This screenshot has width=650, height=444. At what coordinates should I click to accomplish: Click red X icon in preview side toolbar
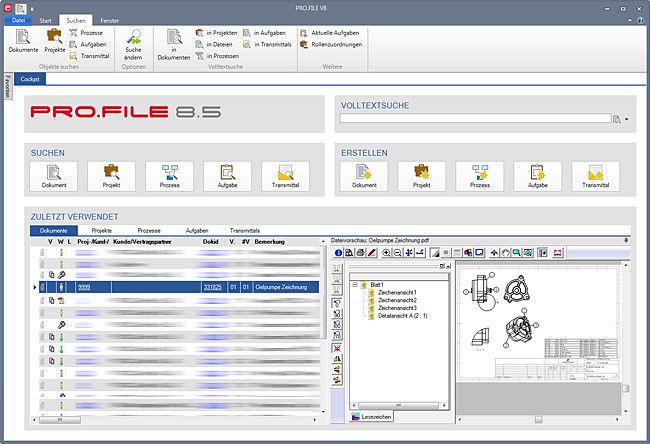[x=337, y=348]
